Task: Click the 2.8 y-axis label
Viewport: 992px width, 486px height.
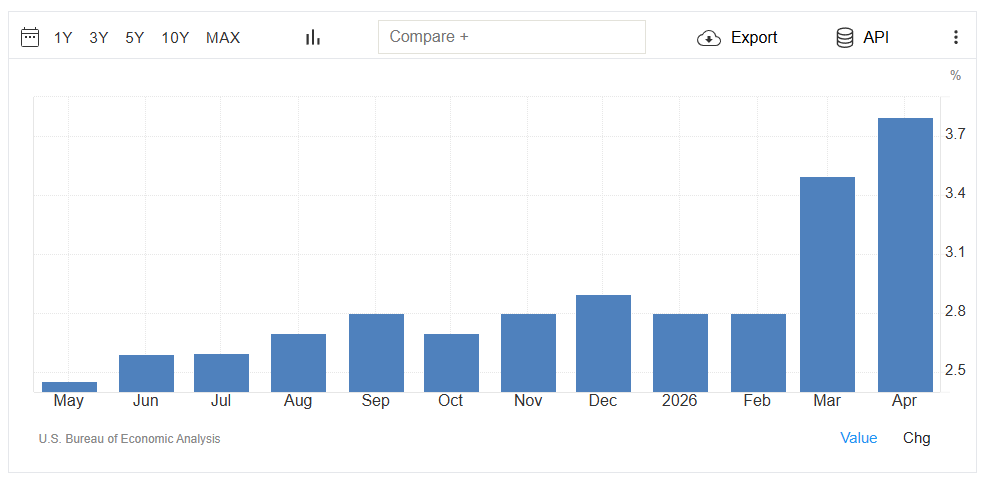Action: point(955,311)
